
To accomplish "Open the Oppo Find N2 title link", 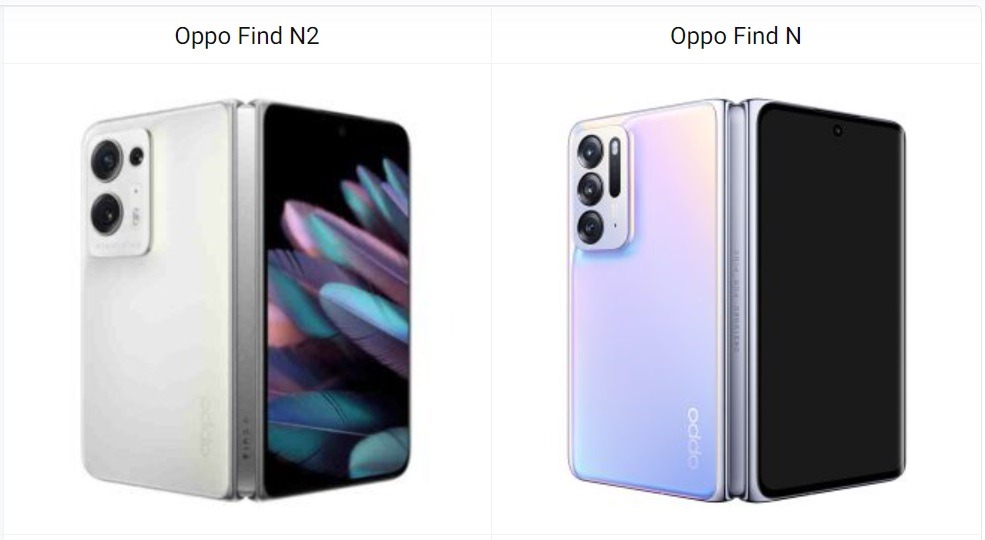I will point(247,36).
